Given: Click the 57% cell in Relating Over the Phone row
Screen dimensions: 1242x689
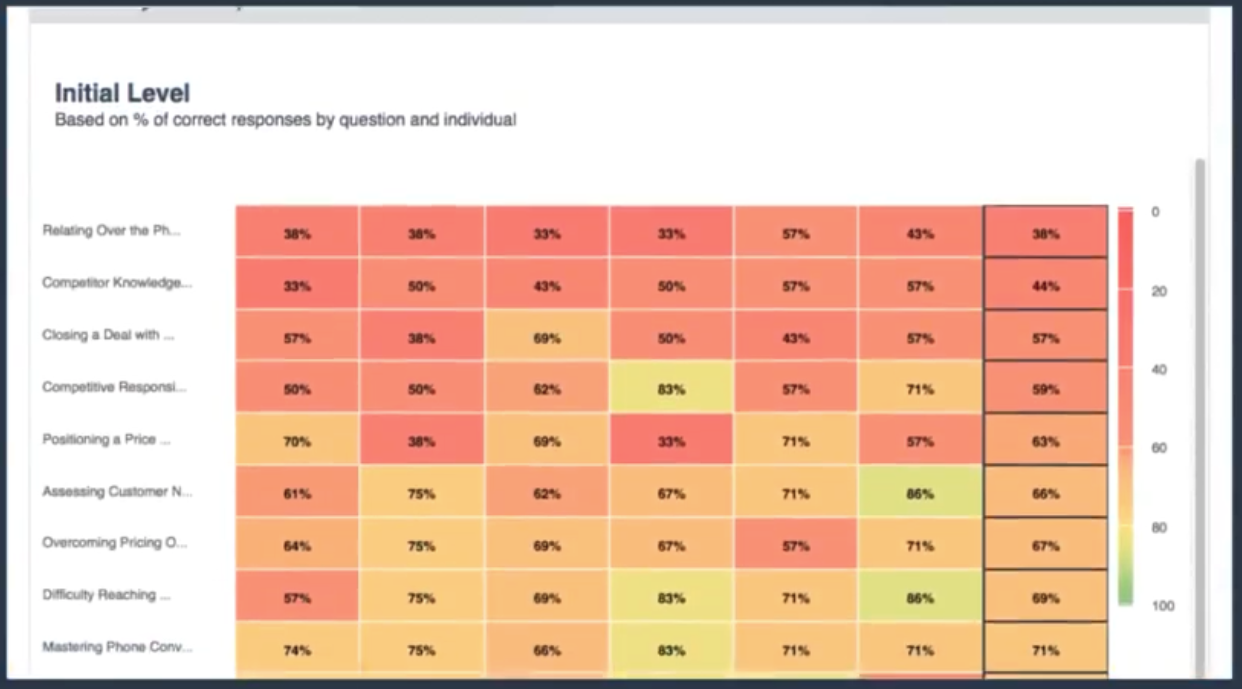Looking at the screenshot, I should [x=795, y=234].
